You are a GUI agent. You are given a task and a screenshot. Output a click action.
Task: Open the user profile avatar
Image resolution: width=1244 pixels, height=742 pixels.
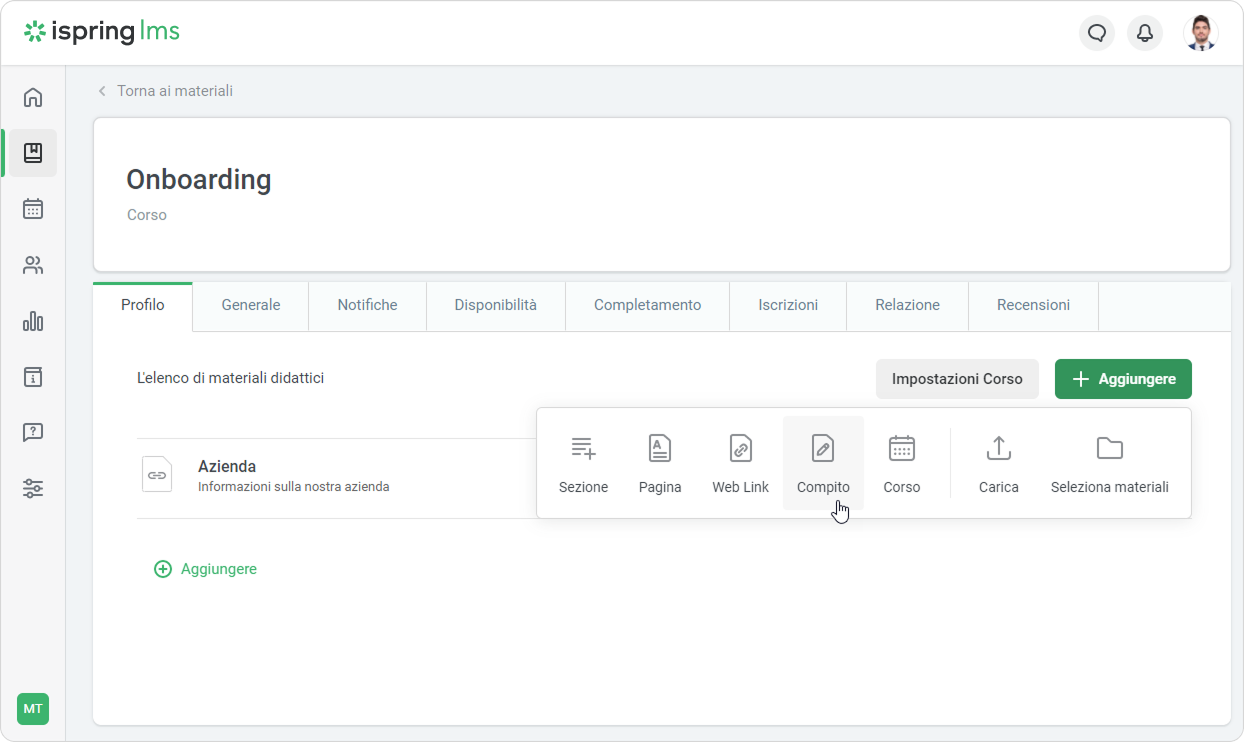(1200, 33)
